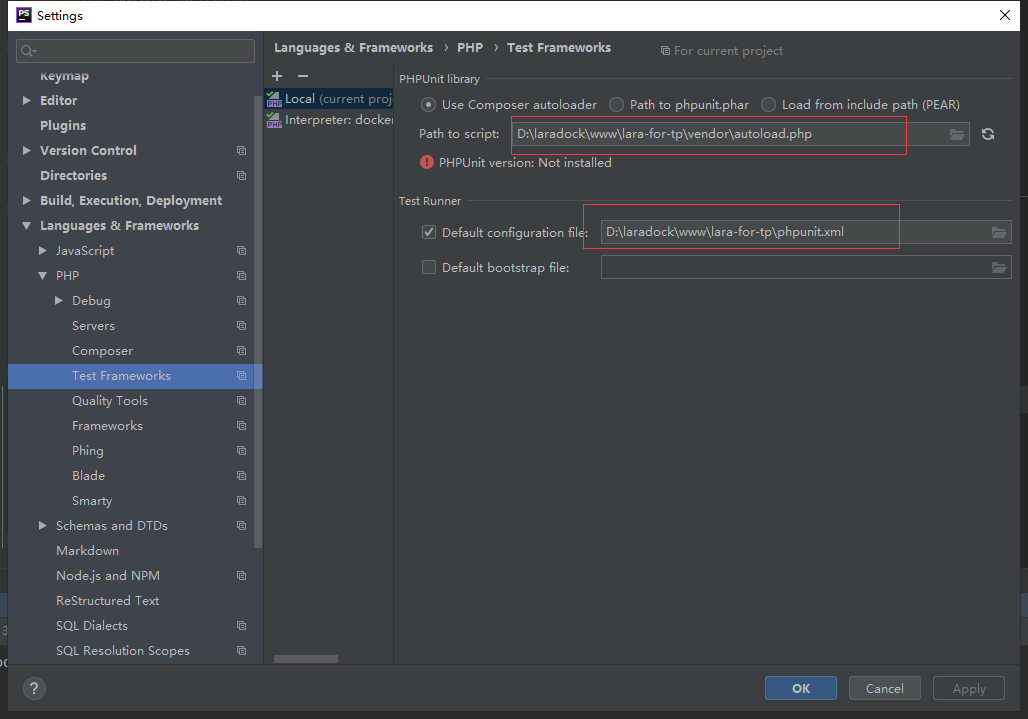
Task: Collapse Languages & Frameworks group
Action: pos(27,225)
